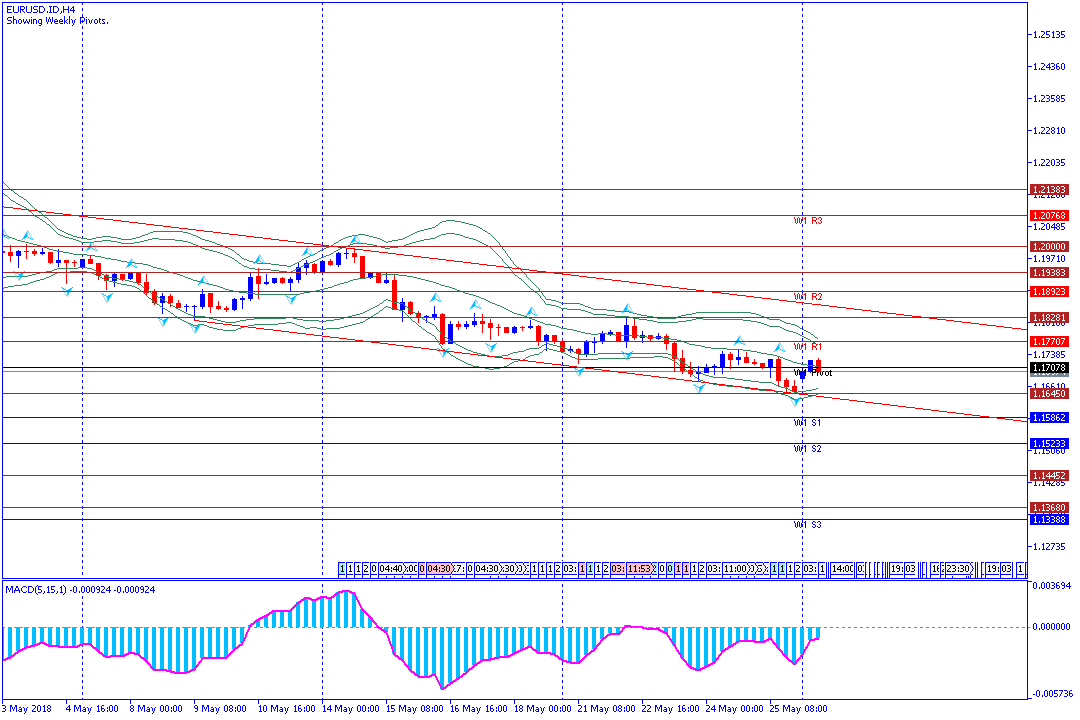Click the 14 May 00:00 time label
Image resolution: width=1080 pixels, height=720 pixels.
pyautogui.click(x=351, y=709)
